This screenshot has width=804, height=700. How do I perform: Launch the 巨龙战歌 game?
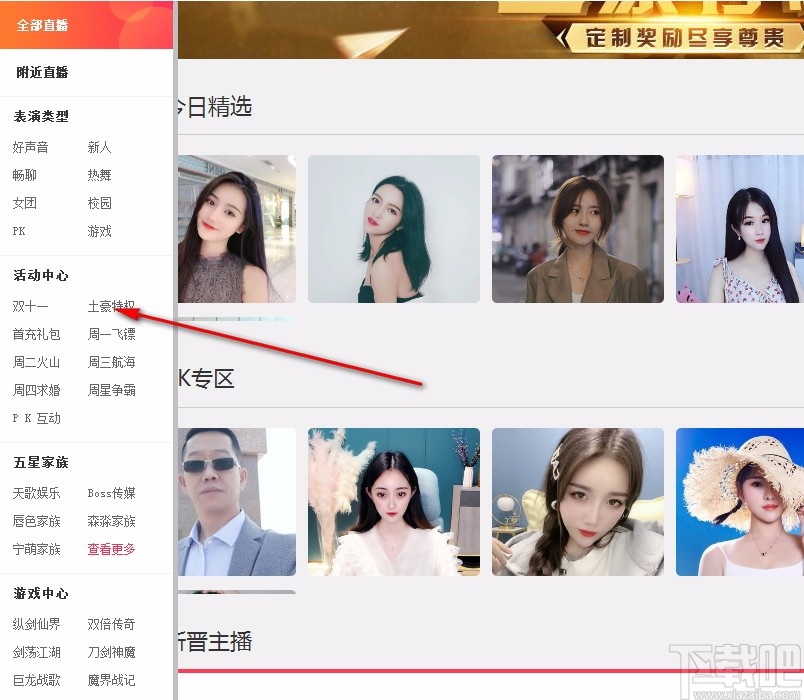coord(36,681)
